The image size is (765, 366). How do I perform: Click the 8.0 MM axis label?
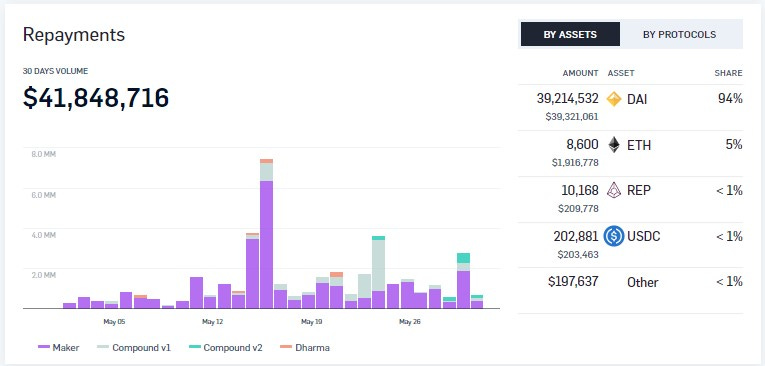click(43, 154)
